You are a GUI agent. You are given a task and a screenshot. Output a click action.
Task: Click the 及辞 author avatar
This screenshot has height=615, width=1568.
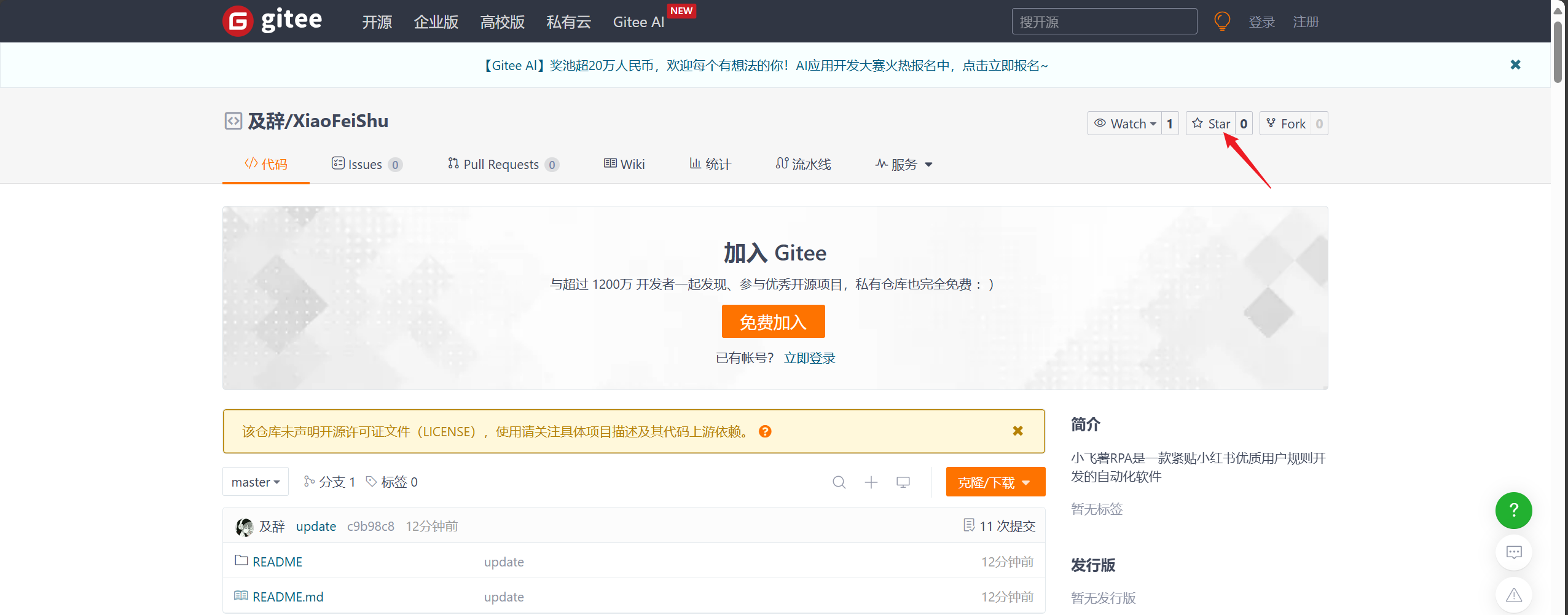point(245,527)
